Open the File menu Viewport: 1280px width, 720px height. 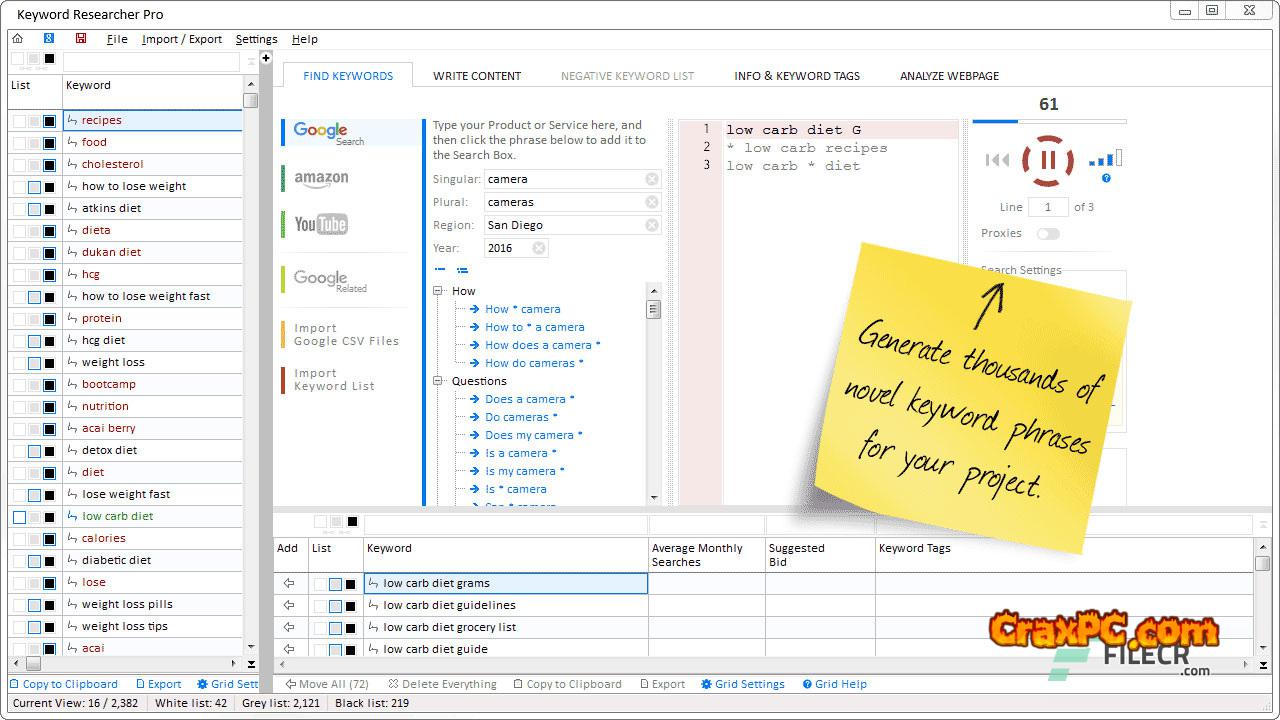pyautogui.click(x=117, y=39)
